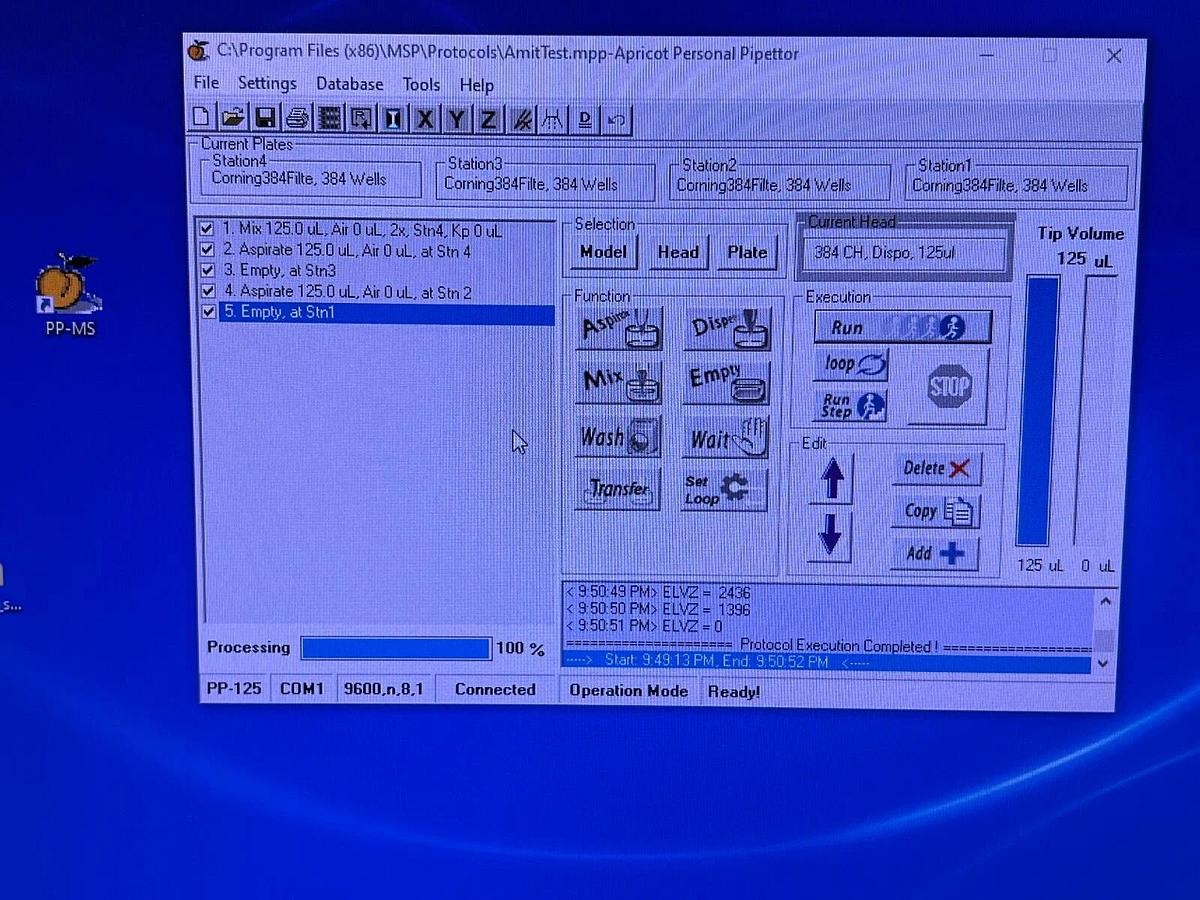The height and width of the screenshot is (900, 1200).
Task: Click the Station3 plate field
Action: (546, 184)
